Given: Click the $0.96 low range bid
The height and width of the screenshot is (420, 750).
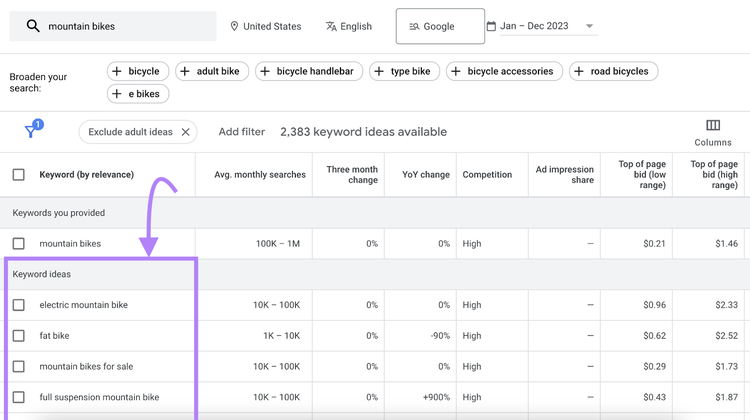Looking at the screenshot, I should click(654, 305).
